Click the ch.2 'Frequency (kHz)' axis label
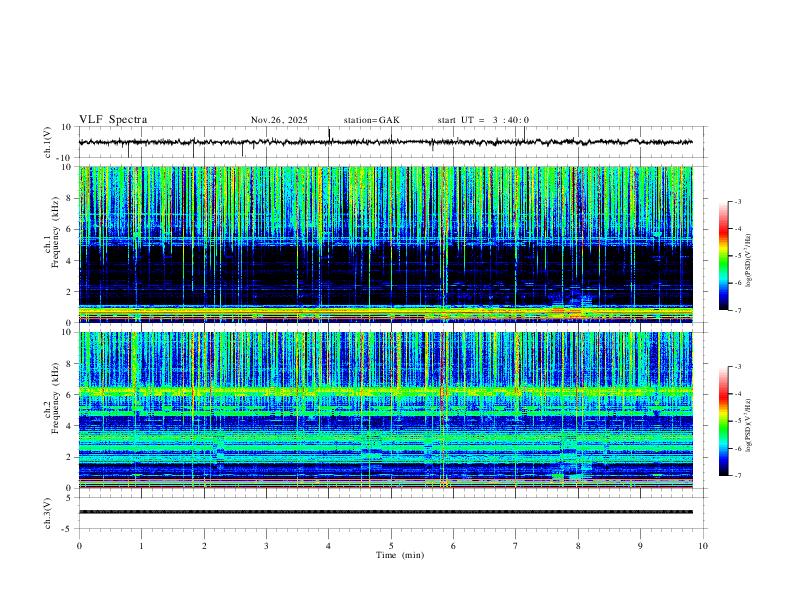The height and width of the screenshot is (612, 792). pos(55,398)
